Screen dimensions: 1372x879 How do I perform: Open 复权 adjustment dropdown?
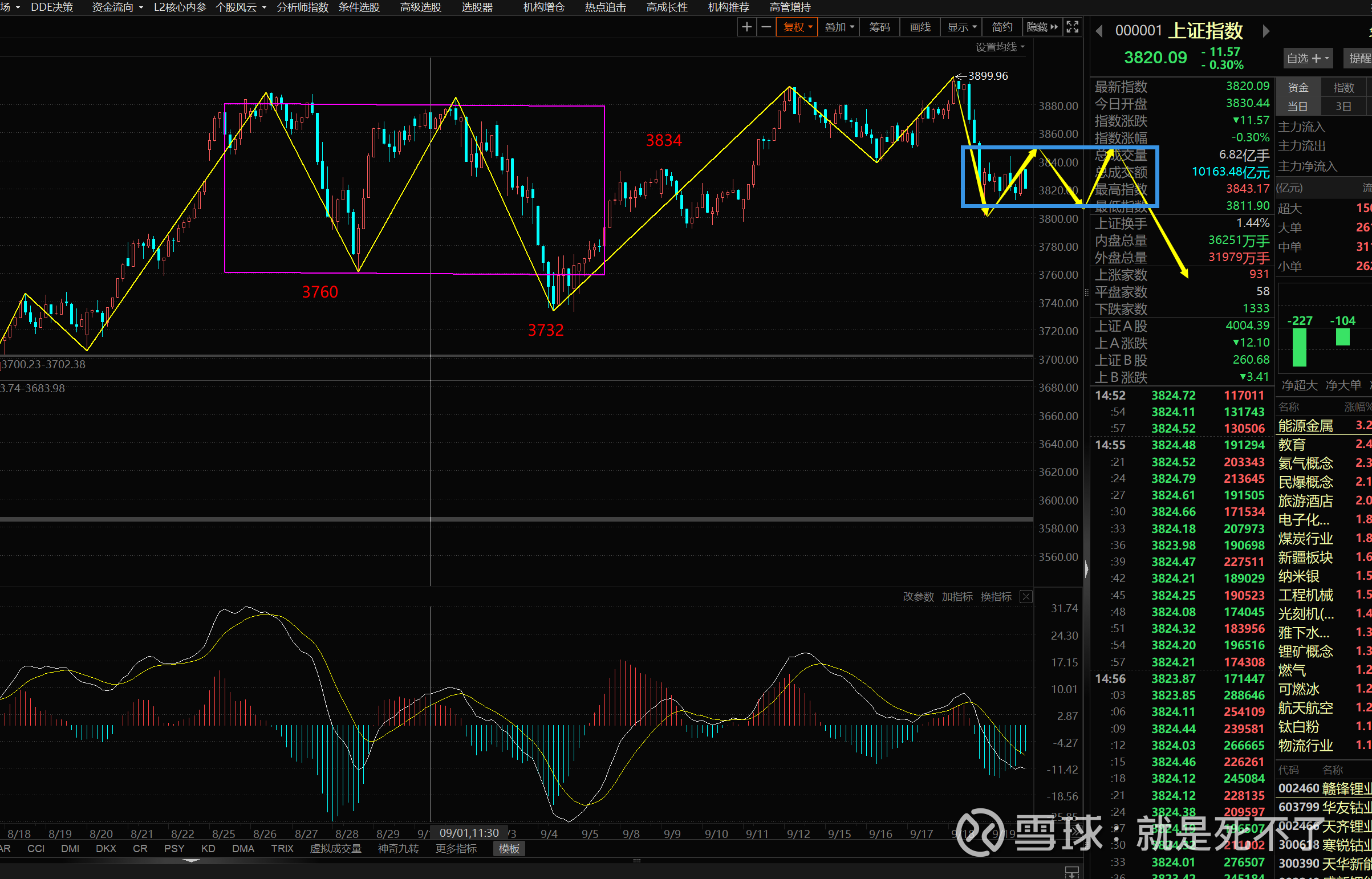(x=797, y=27)
